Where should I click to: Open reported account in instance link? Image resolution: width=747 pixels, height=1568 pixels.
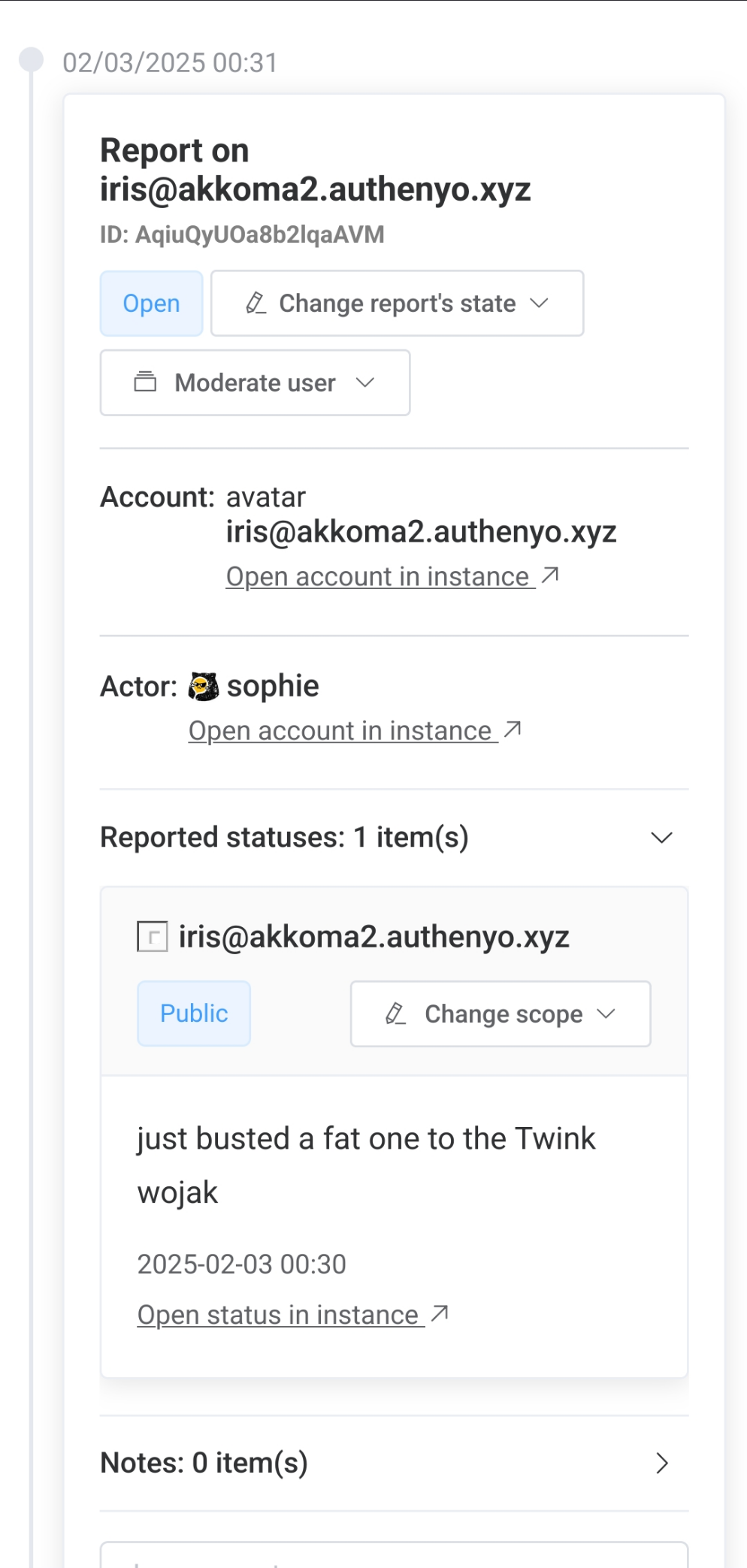[378, 577]
